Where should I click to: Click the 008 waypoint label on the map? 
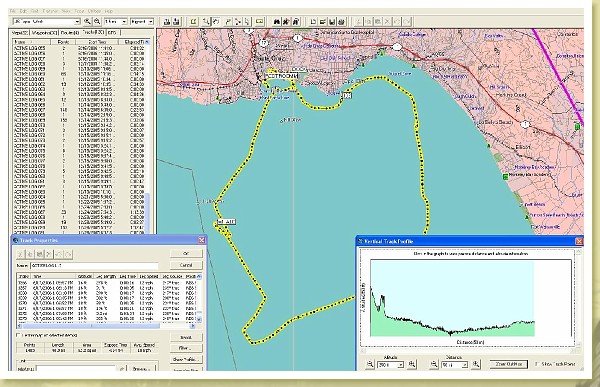pos(347,95)
